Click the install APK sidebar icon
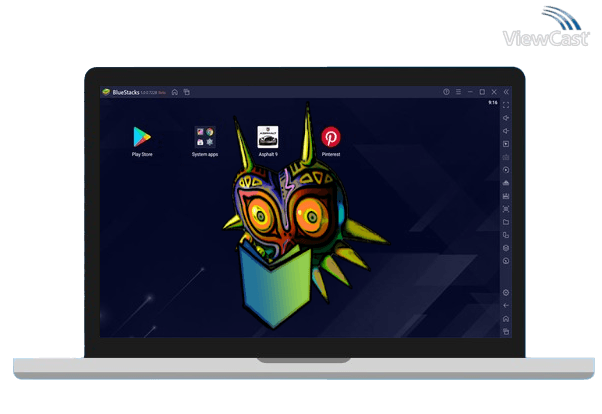Image resolution: width=602 pixels, height=414 pixels. [x=506, y=183]
